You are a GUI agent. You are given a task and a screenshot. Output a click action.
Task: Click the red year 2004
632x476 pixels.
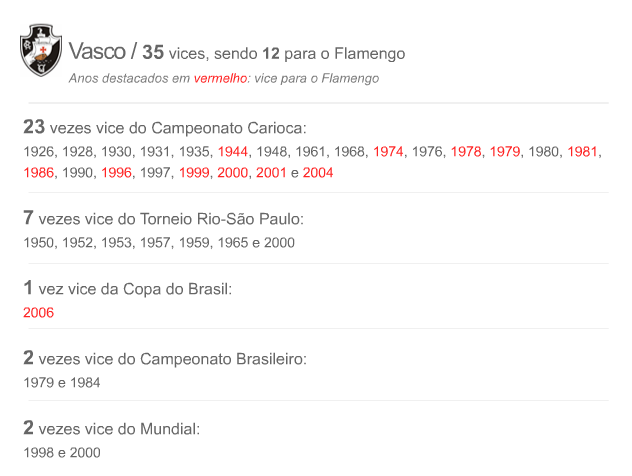coord(318,172)
